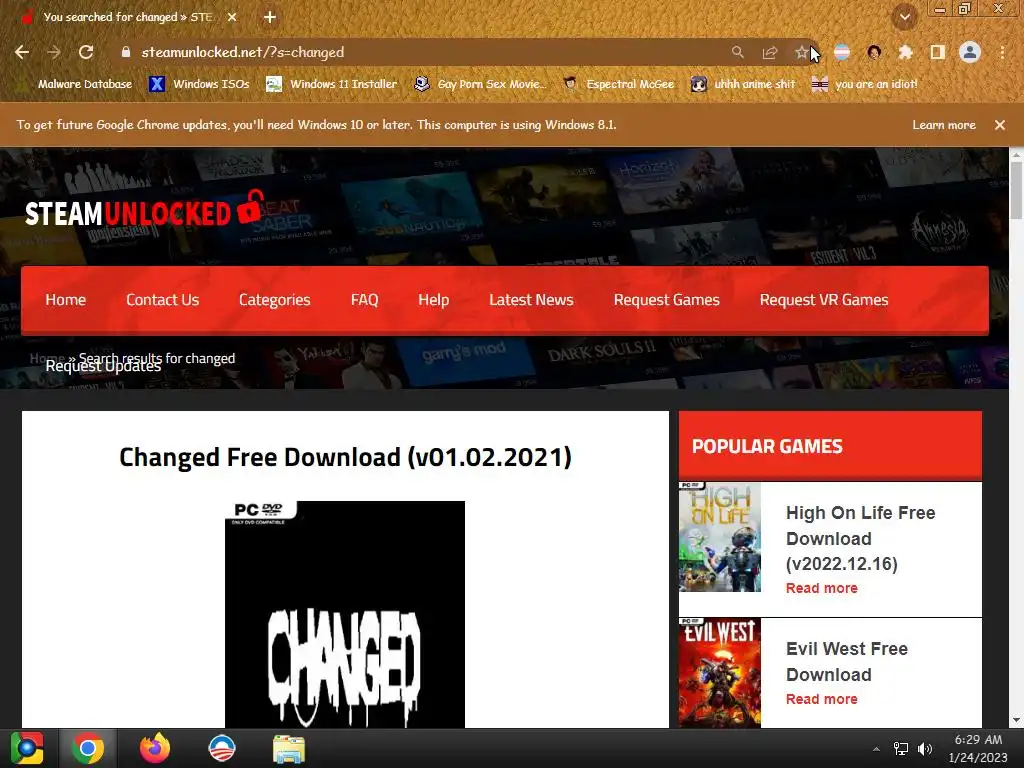Screen dimensions: 1024x768
Task: Click the Request Updates link
Action: pos(103,366)
